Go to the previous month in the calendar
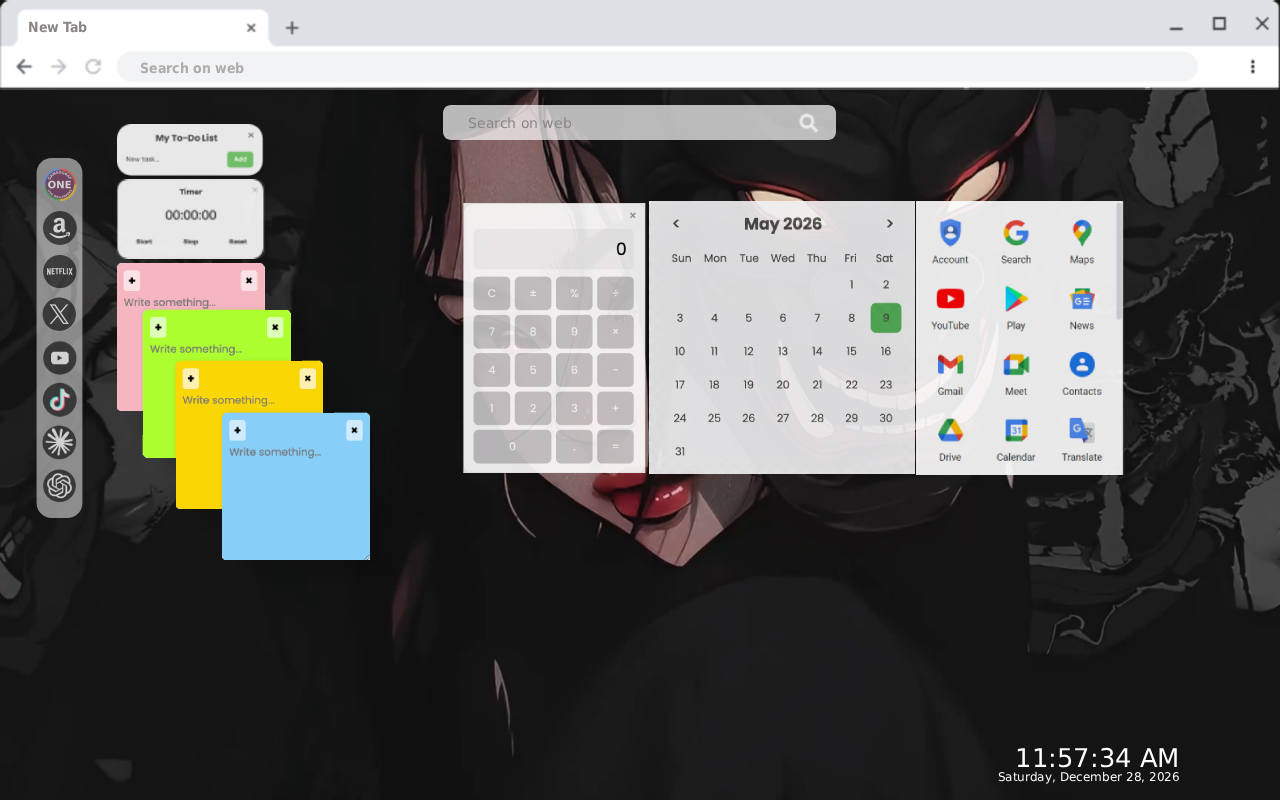The image size is (1280, 800). click(676, 224)
